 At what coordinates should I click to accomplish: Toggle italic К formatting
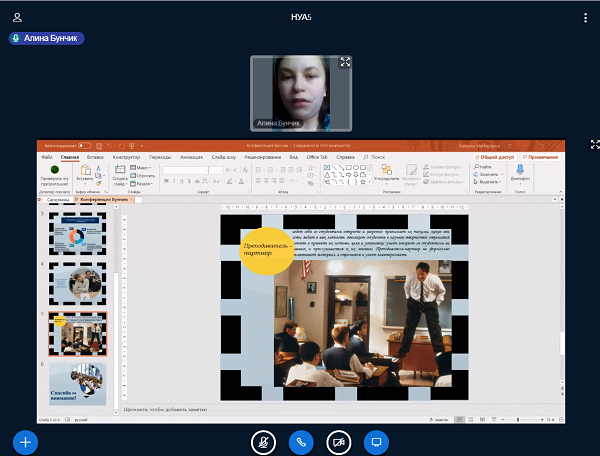[174, 181]
